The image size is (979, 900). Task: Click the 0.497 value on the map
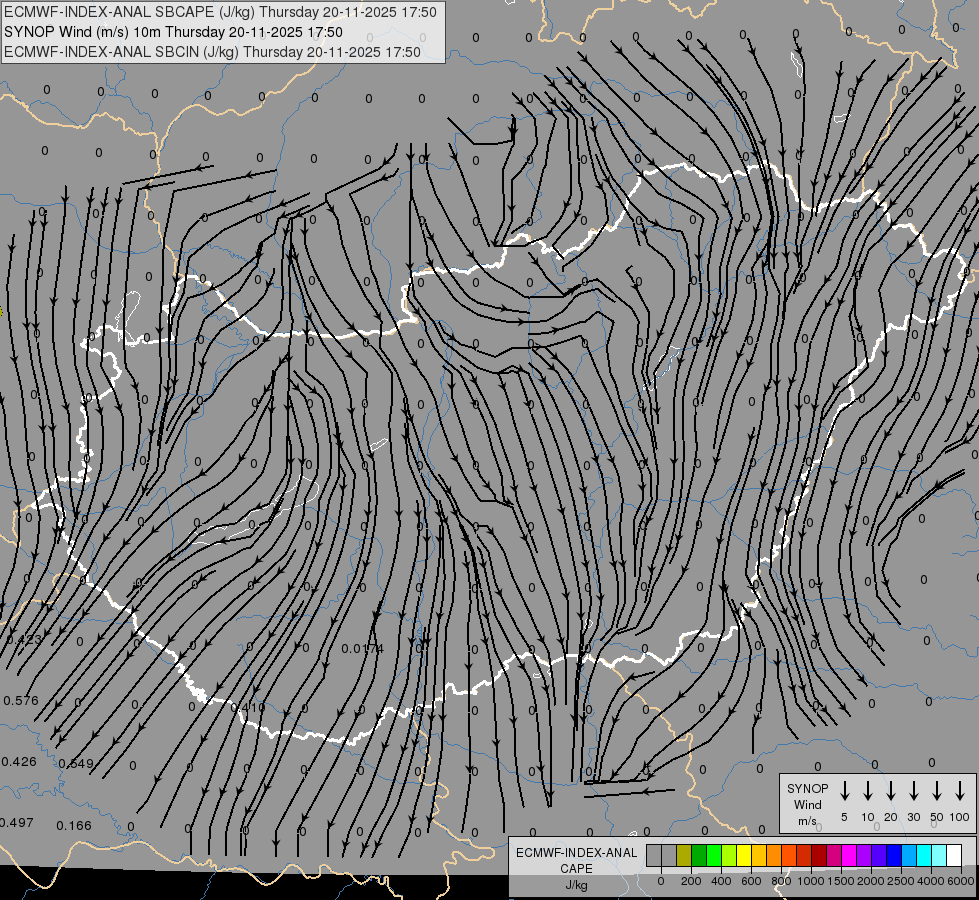(17, 823)
